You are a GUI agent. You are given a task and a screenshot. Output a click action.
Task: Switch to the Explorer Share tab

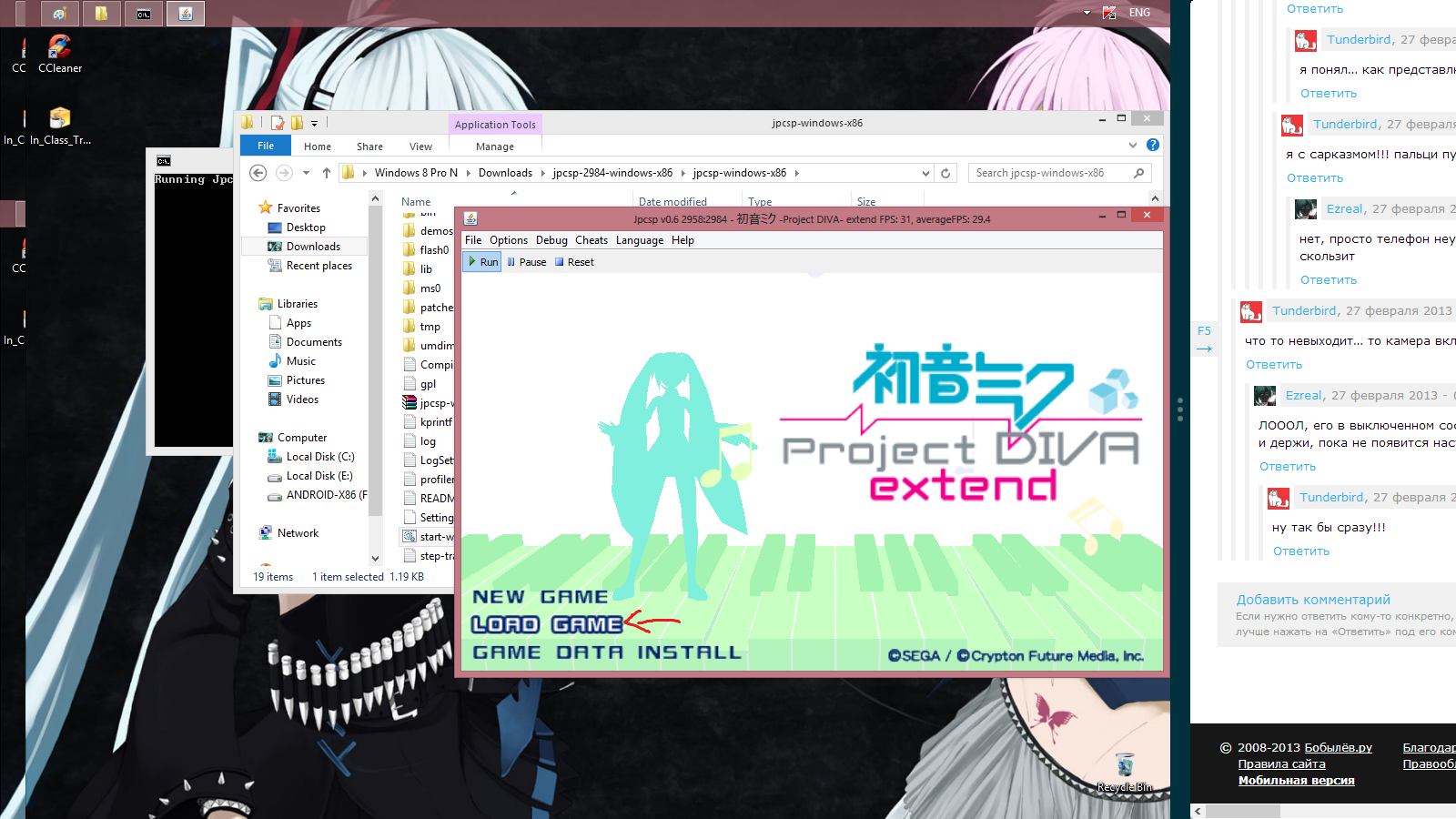[369, 147]
